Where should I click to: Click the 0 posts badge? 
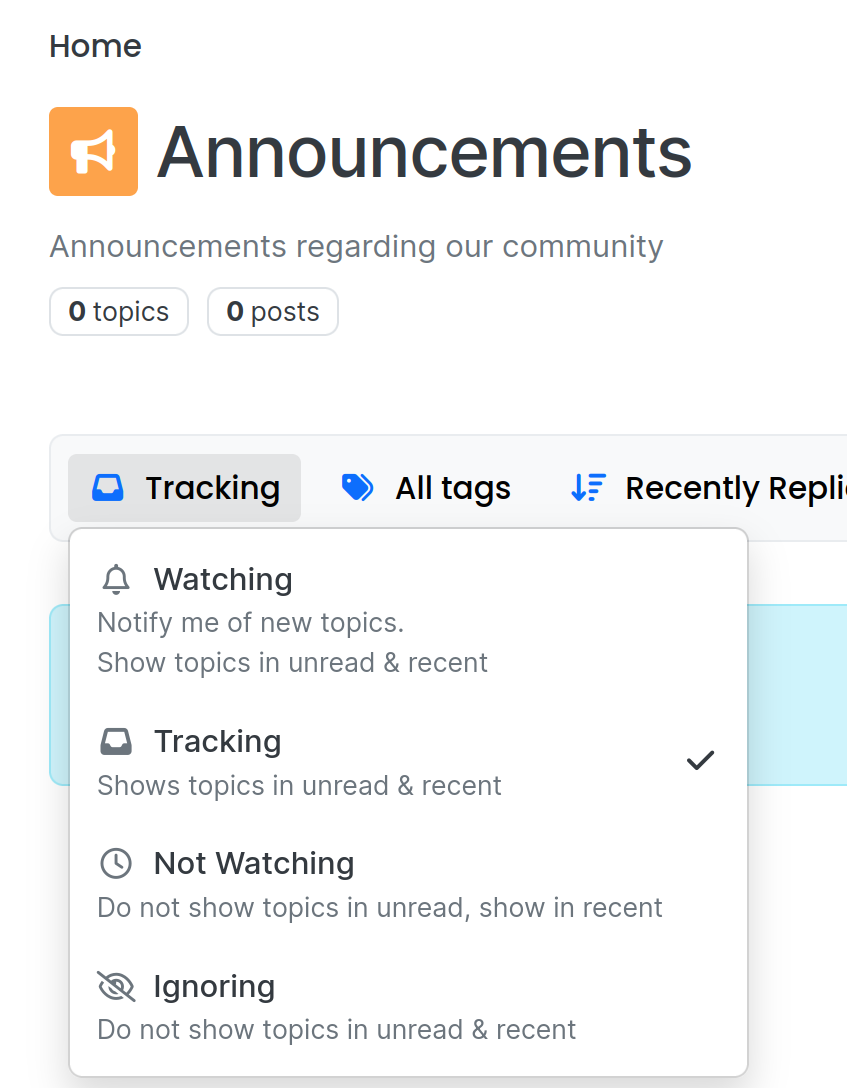tap(273, 312)
